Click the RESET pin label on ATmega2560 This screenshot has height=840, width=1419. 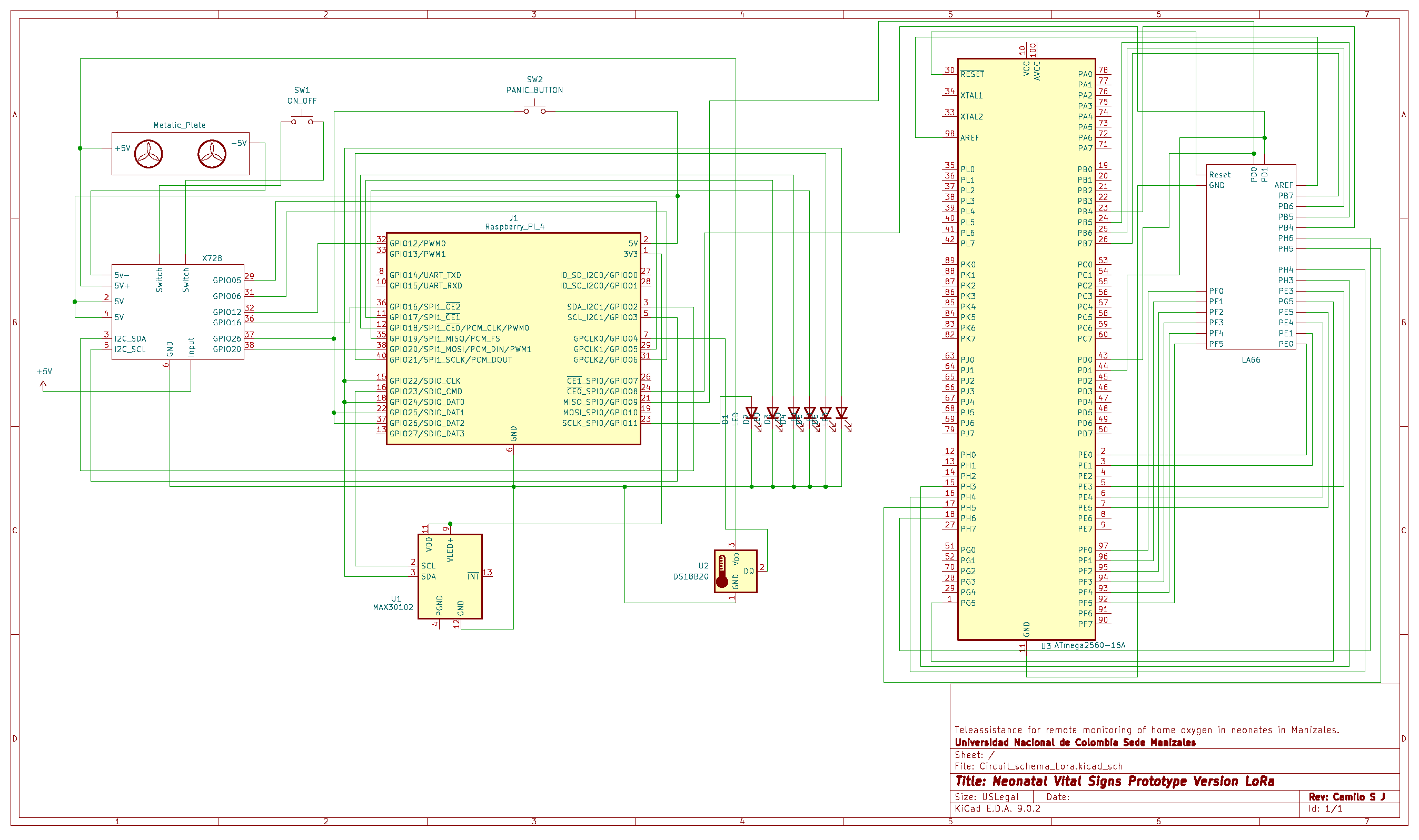972,74
